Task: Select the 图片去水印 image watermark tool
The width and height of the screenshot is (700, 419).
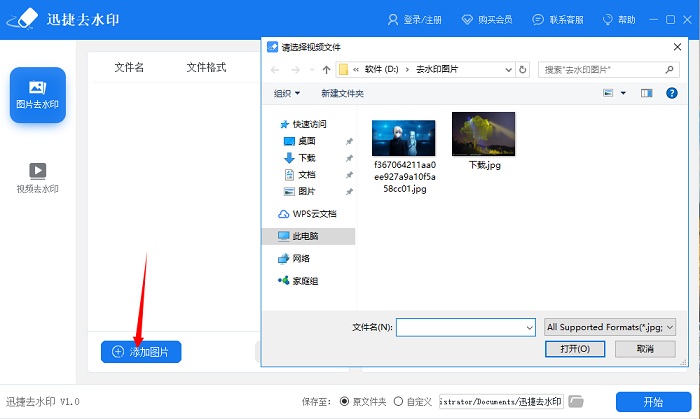Action: 38,95
